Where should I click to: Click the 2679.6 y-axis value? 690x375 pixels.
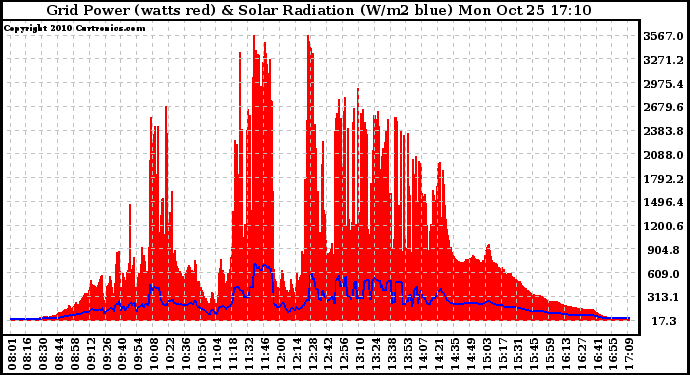click(x=663, y=107)
